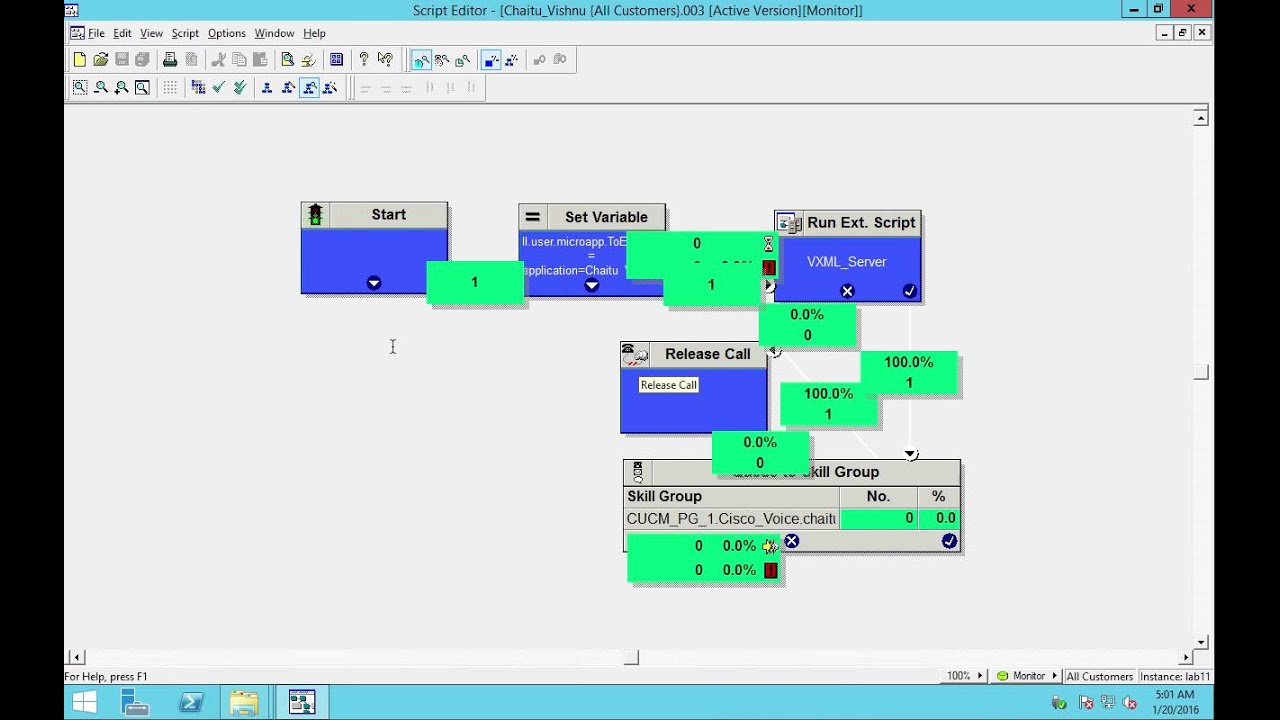This screenshot has width=1280, height=720.
Task: Click the Release Call node phone icon
Action: (x=635, y=354)
